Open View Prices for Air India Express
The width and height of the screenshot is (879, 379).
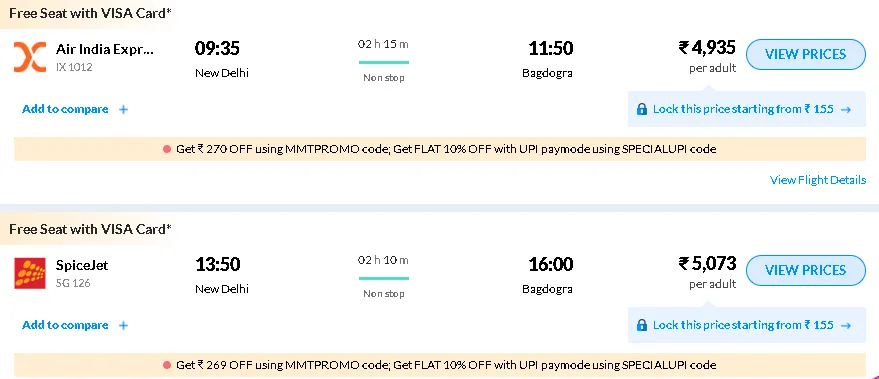point(806,54)
